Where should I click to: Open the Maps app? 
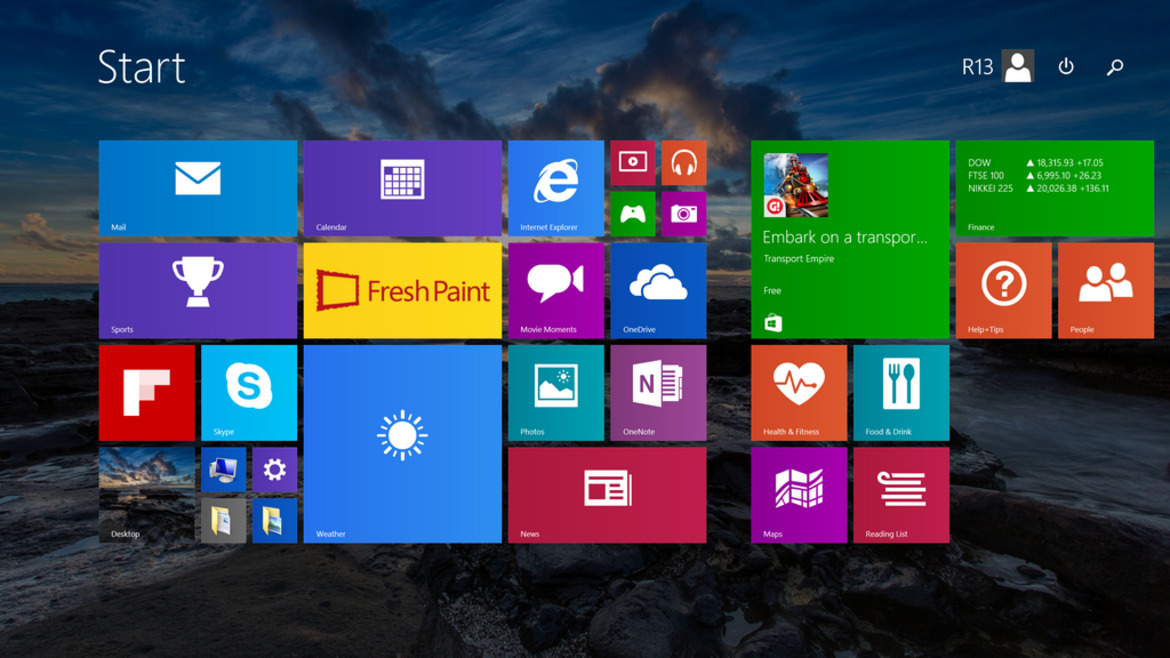[x=798, y=494]
